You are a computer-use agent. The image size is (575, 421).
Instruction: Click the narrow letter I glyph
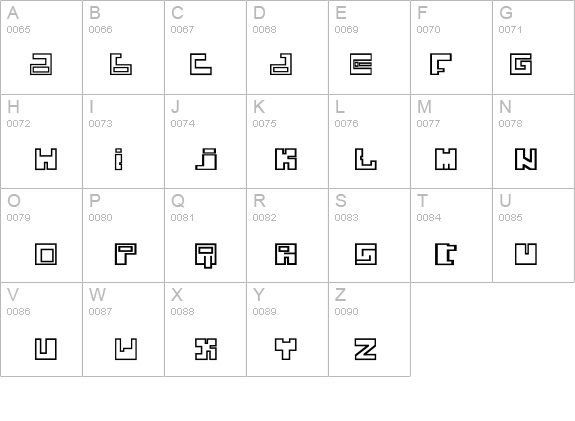tap(118, 159)
